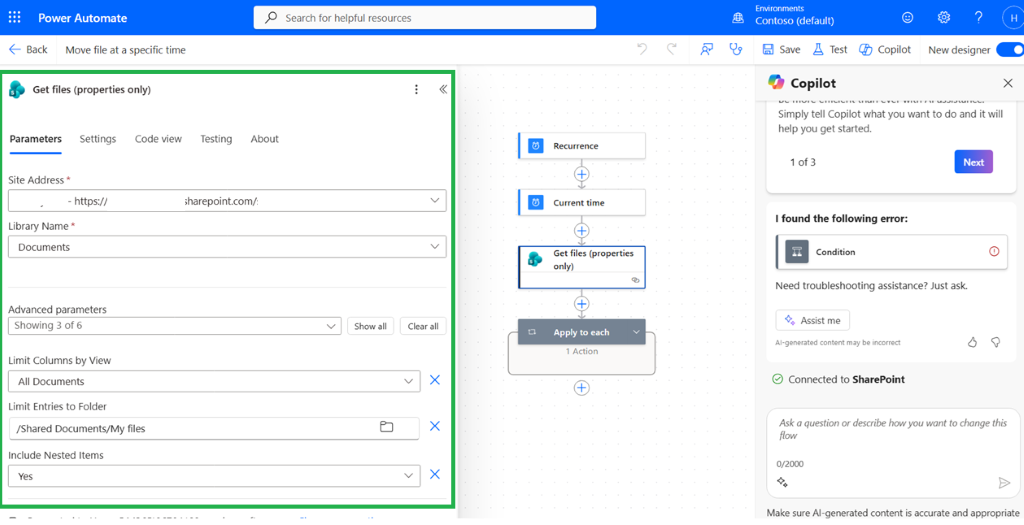
Task: Remove the Limit Columns by View parameter
Action: (435, 380)
